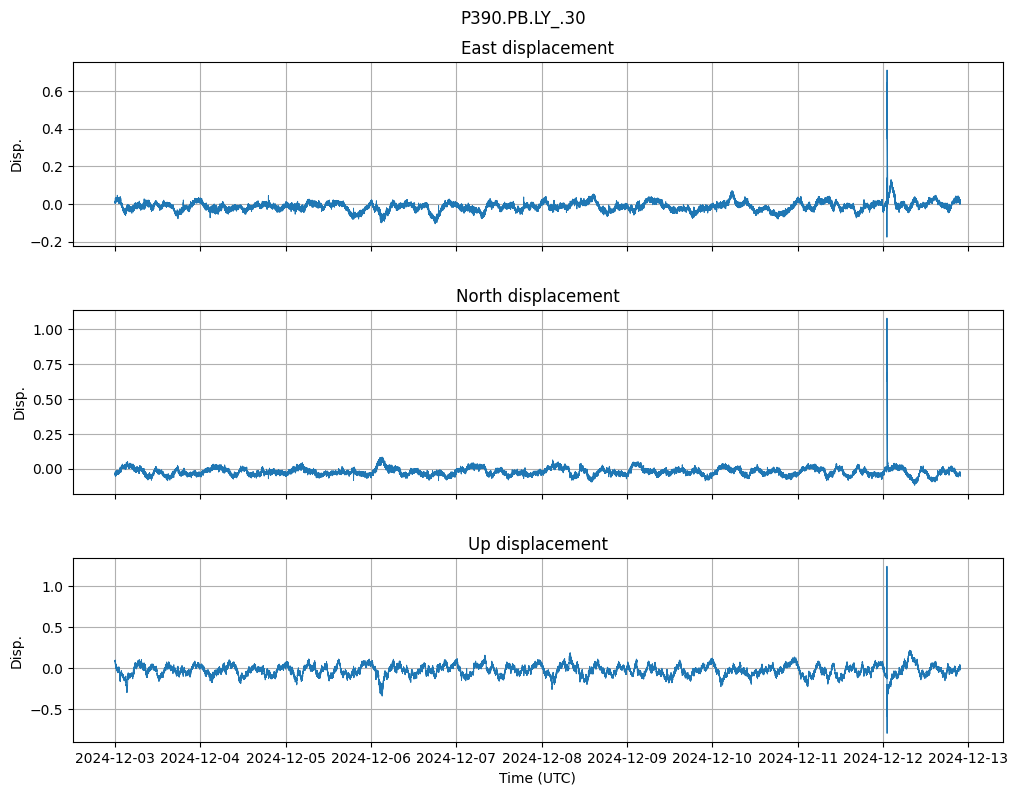Click the 2024-12-12 date tick label
The image size is (1018, 795).
click(x=883, y=759)
